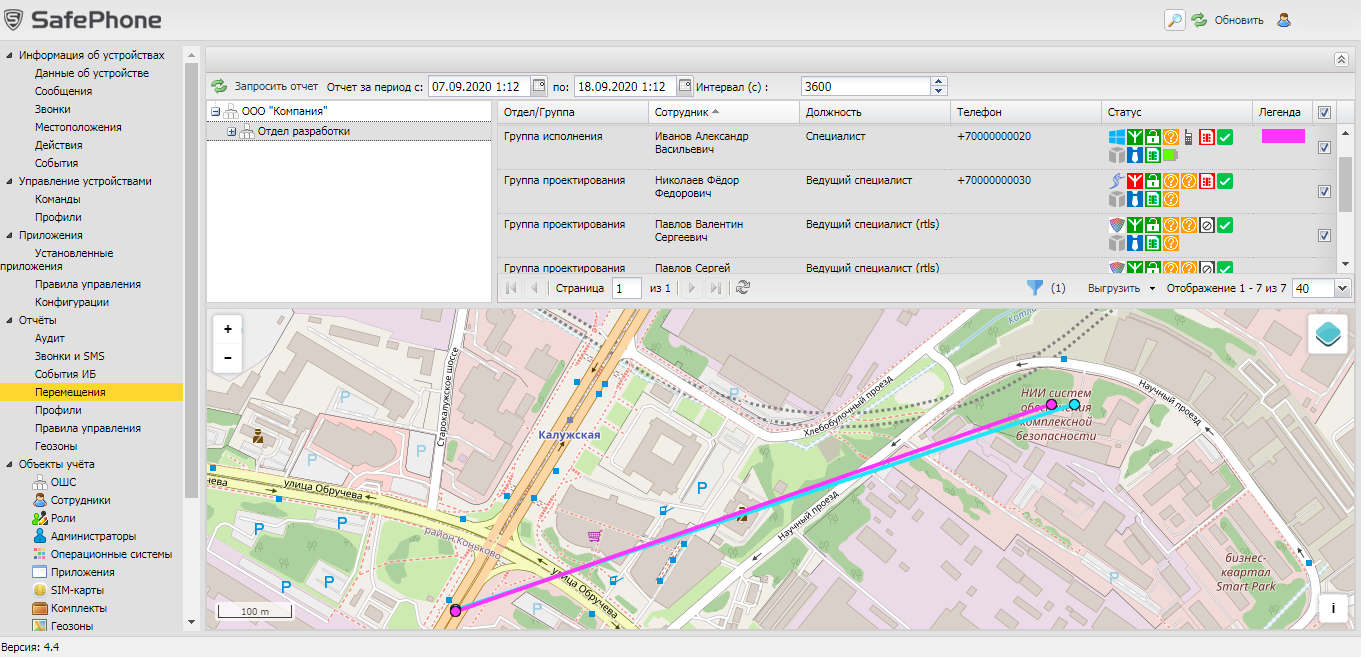Screen dimensions: 1366x658
Task: Toggle checkbox for Николаев Фёдор row
Action: click(1324, 191)
